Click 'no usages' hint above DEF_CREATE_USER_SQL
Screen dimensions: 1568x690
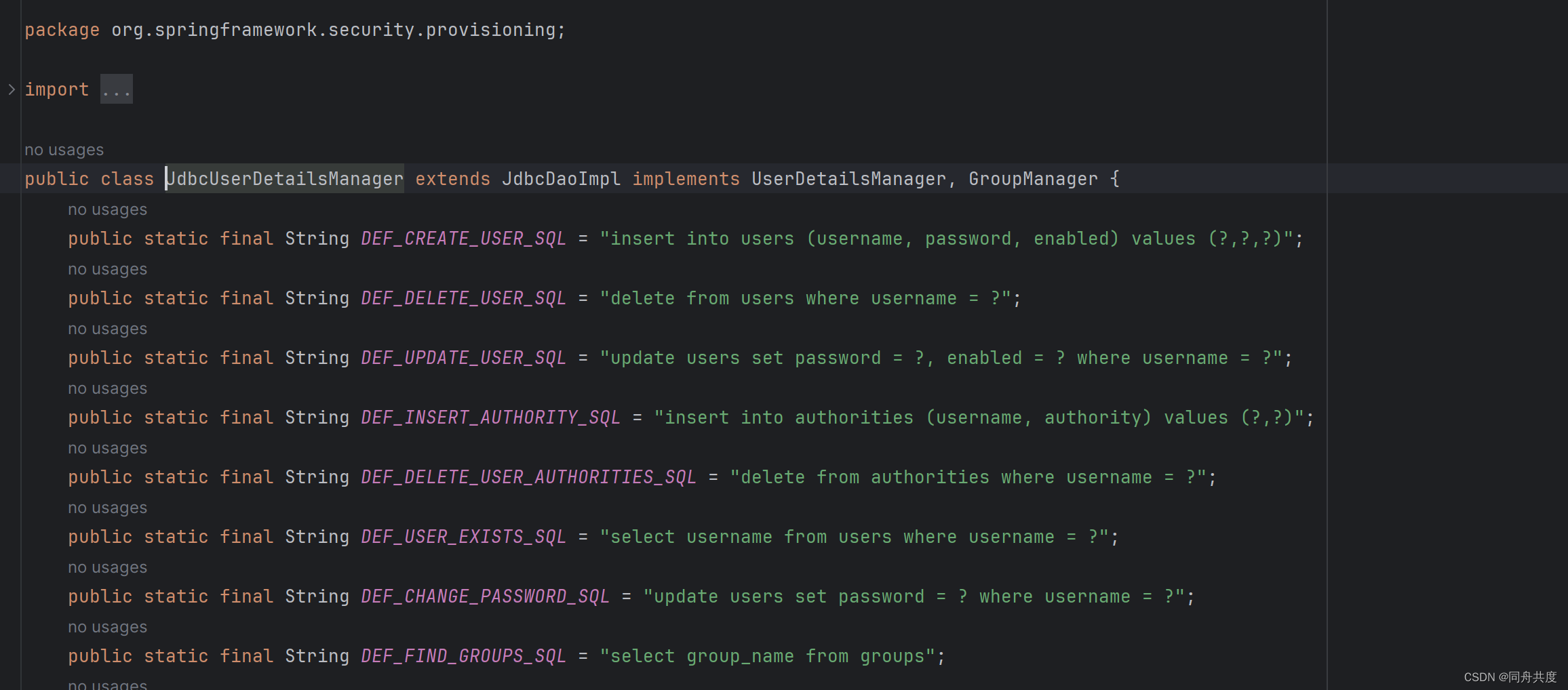[x=107, y=209]
